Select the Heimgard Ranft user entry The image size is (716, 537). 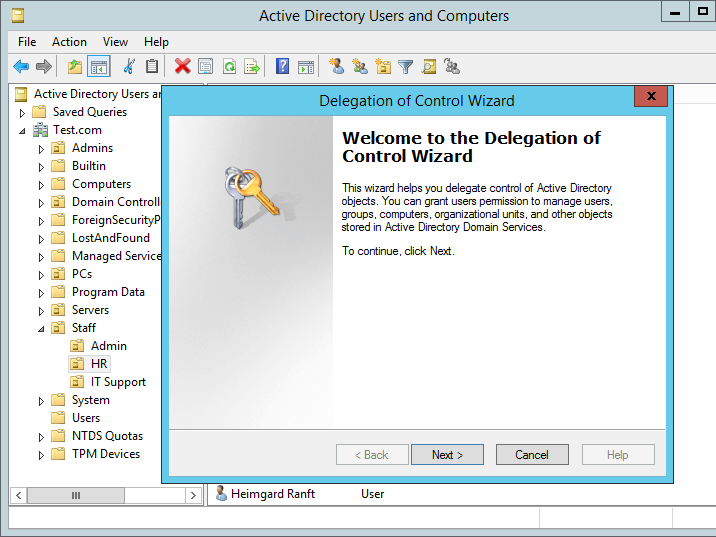pos(273,494)
